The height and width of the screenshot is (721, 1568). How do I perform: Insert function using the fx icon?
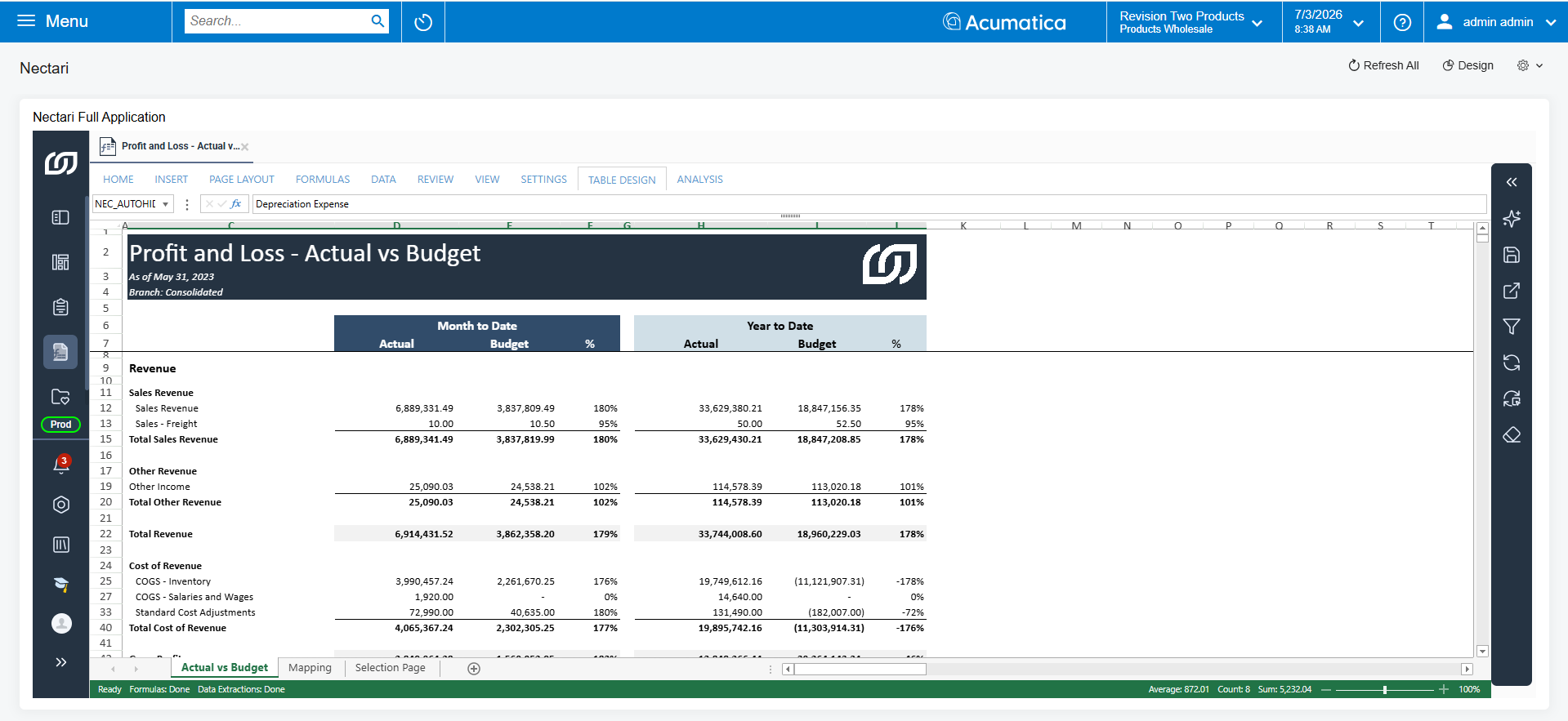click(x=236, y=204)
